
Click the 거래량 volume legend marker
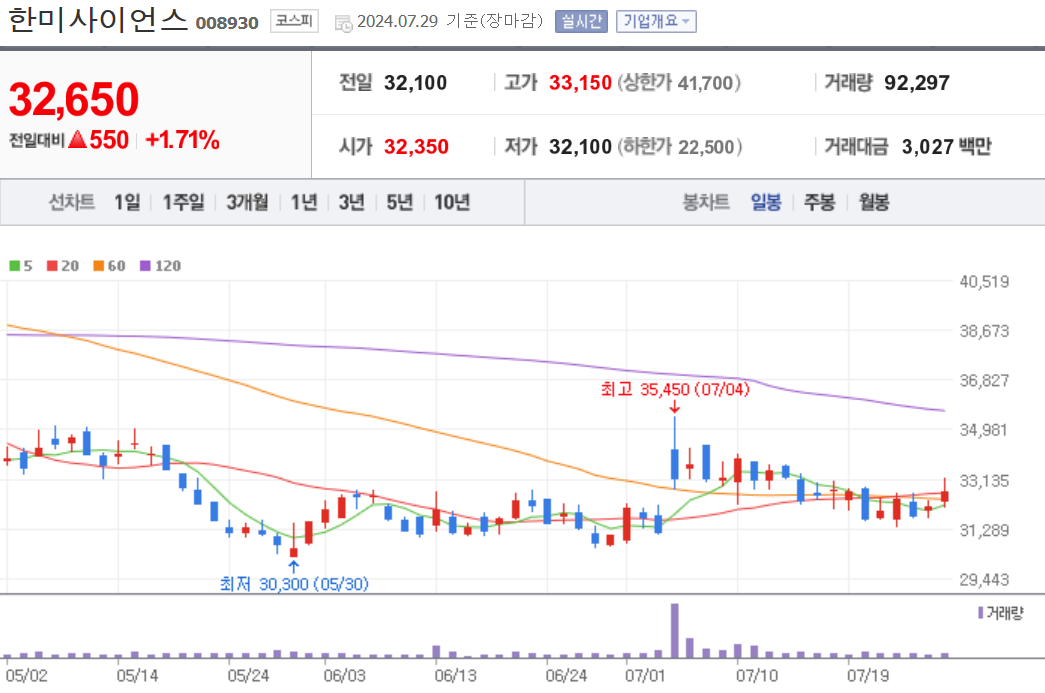tap(980, 612)
